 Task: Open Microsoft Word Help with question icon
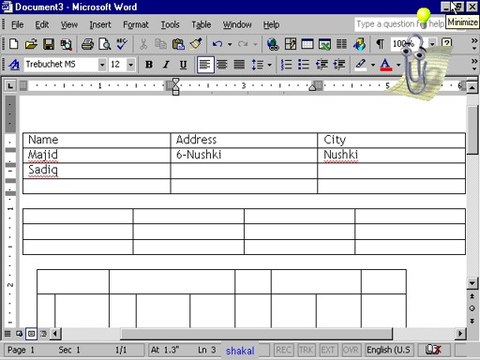click(x=447, y=43)
